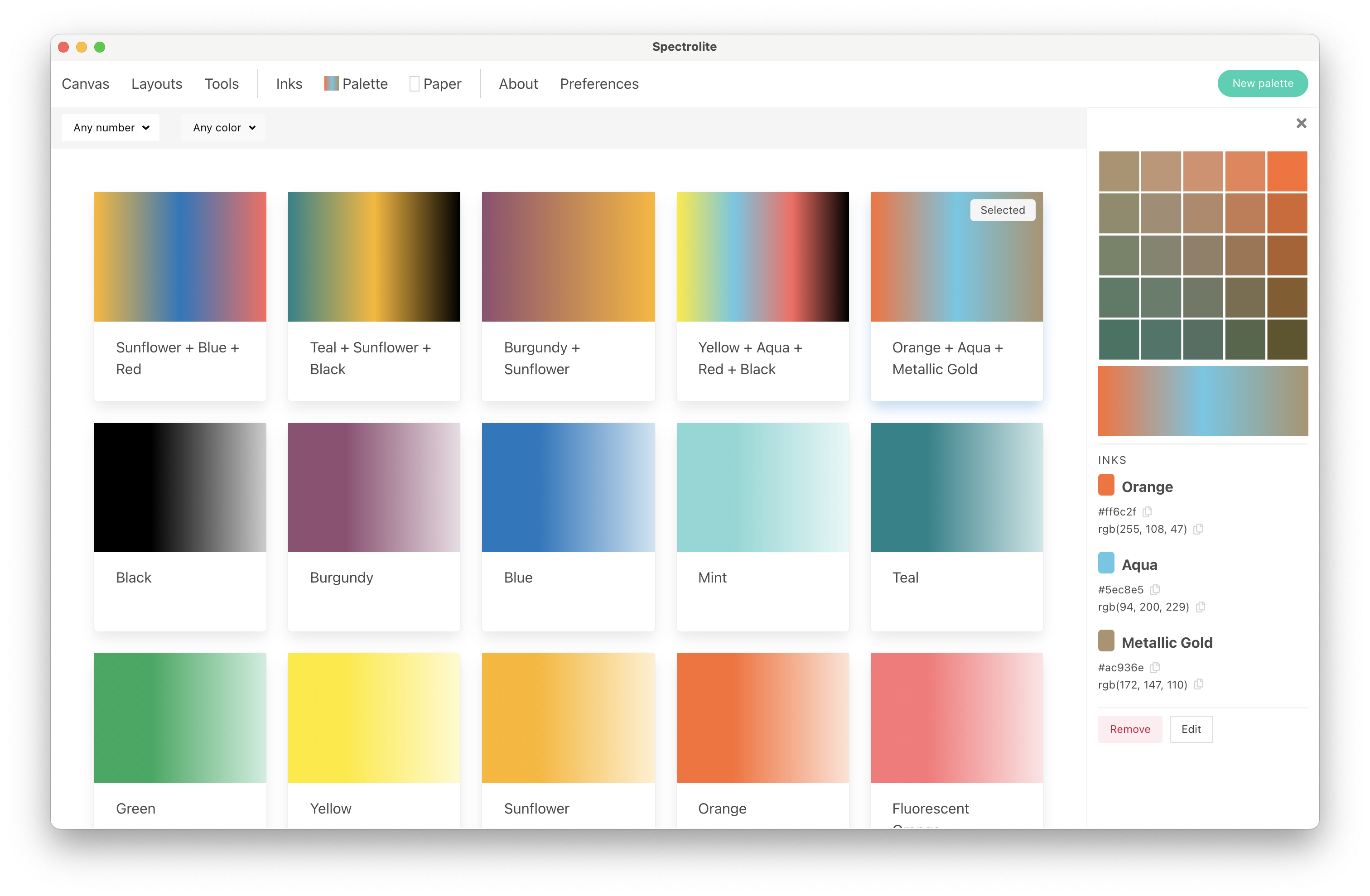Click the New palette button

1262,83
